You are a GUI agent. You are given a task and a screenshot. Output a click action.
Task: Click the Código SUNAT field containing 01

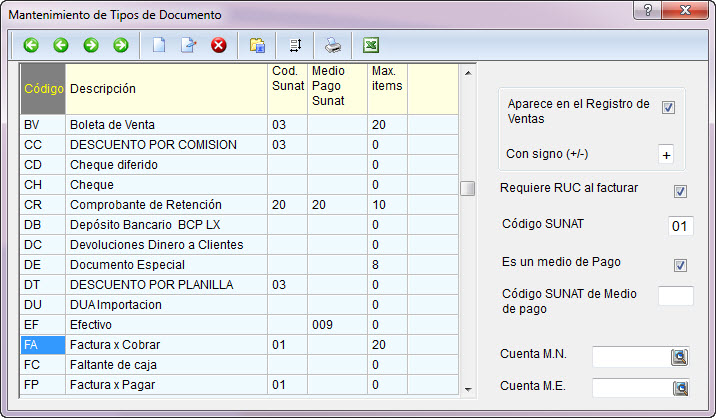click(x=680, y=226)
